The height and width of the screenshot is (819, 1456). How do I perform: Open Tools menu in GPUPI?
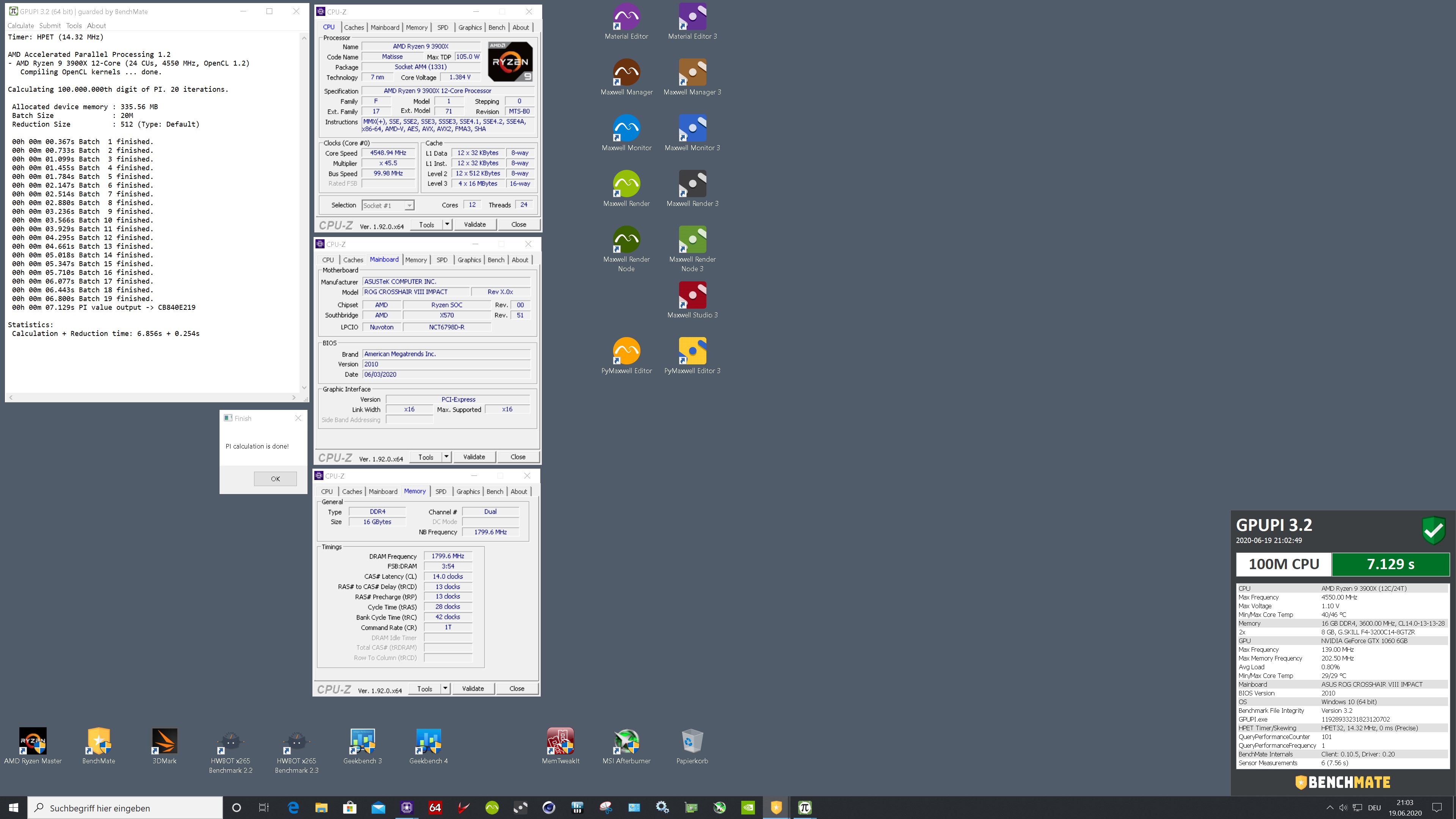click(x=74, y=25)
